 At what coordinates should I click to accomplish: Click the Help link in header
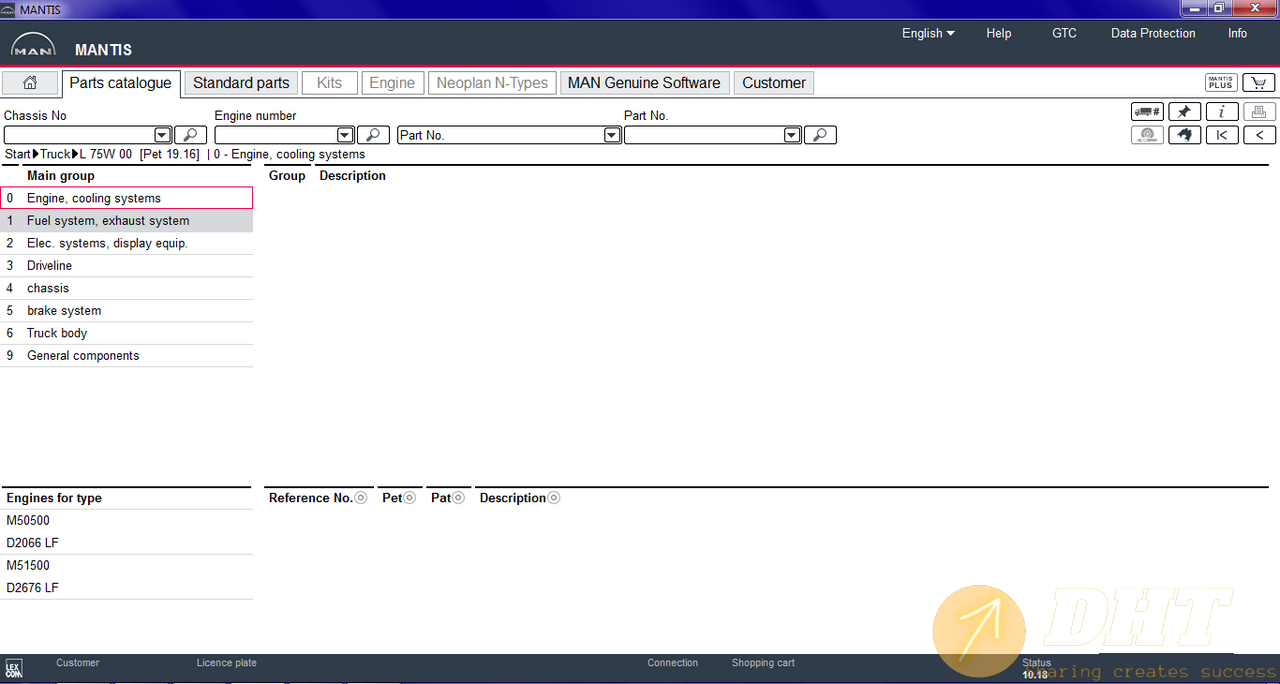click(998, 33)
